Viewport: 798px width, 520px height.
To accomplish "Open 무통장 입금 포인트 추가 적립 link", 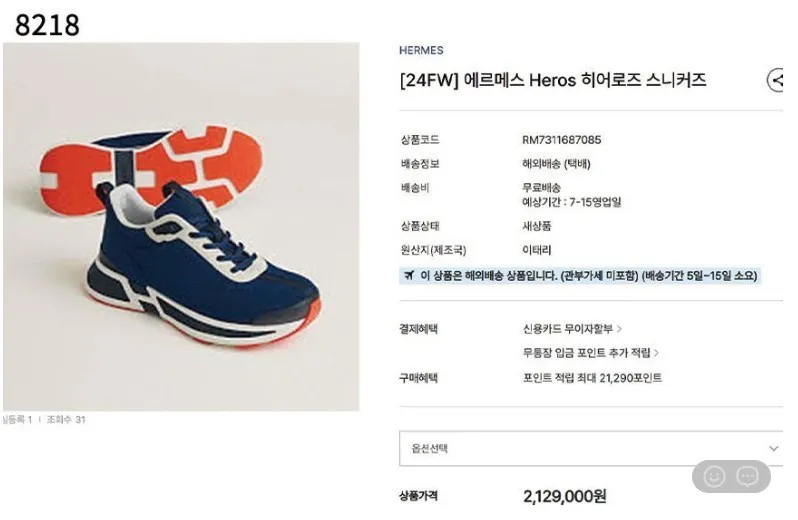I will coord(587,353).
